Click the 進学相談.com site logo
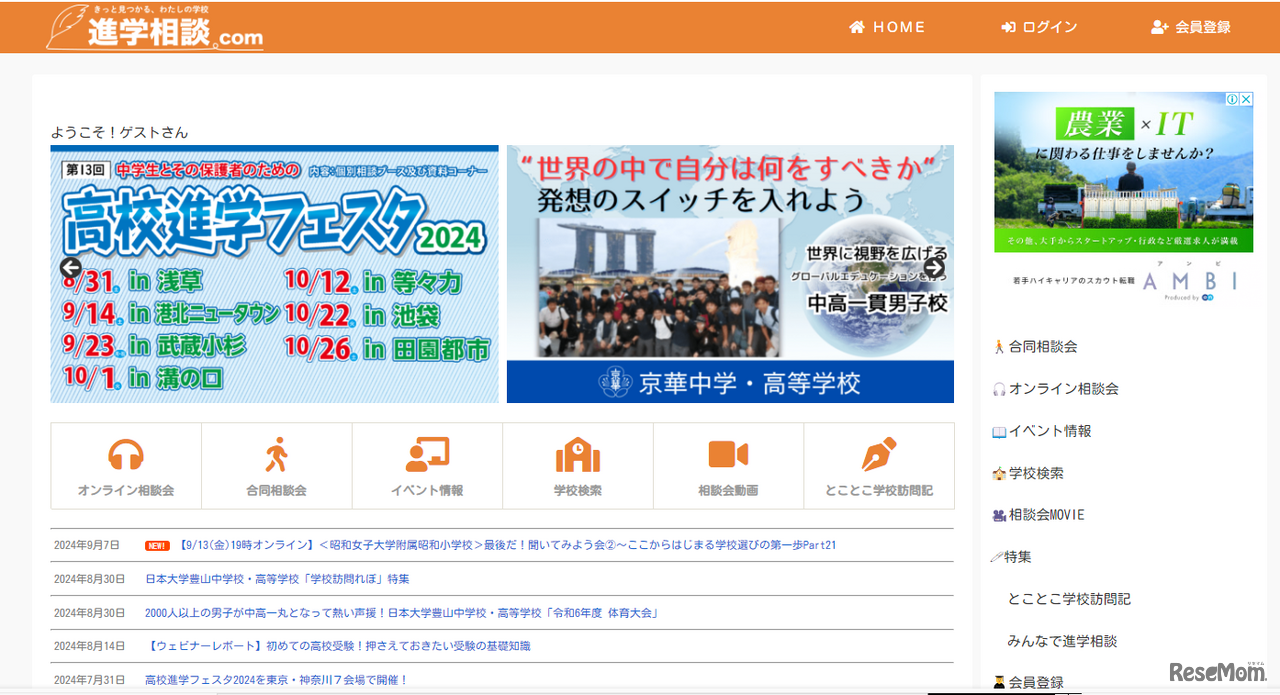 pyautogui.click(x=155, y=28)
